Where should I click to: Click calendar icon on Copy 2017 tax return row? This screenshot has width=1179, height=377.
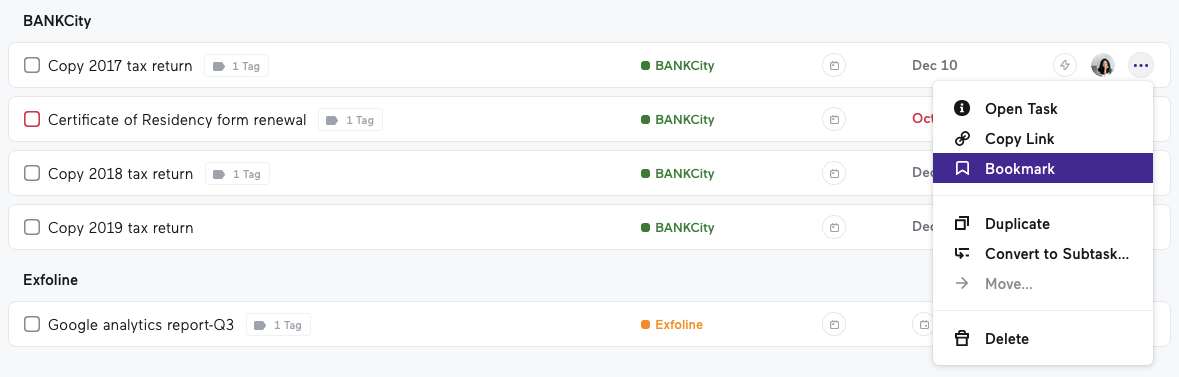834,65
